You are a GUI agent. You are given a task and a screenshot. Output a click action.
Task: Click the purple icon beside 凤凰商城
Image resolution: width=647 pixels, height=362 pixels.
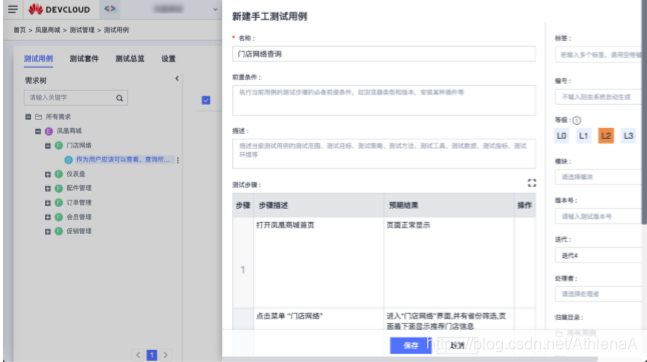[x=49, y=131]
